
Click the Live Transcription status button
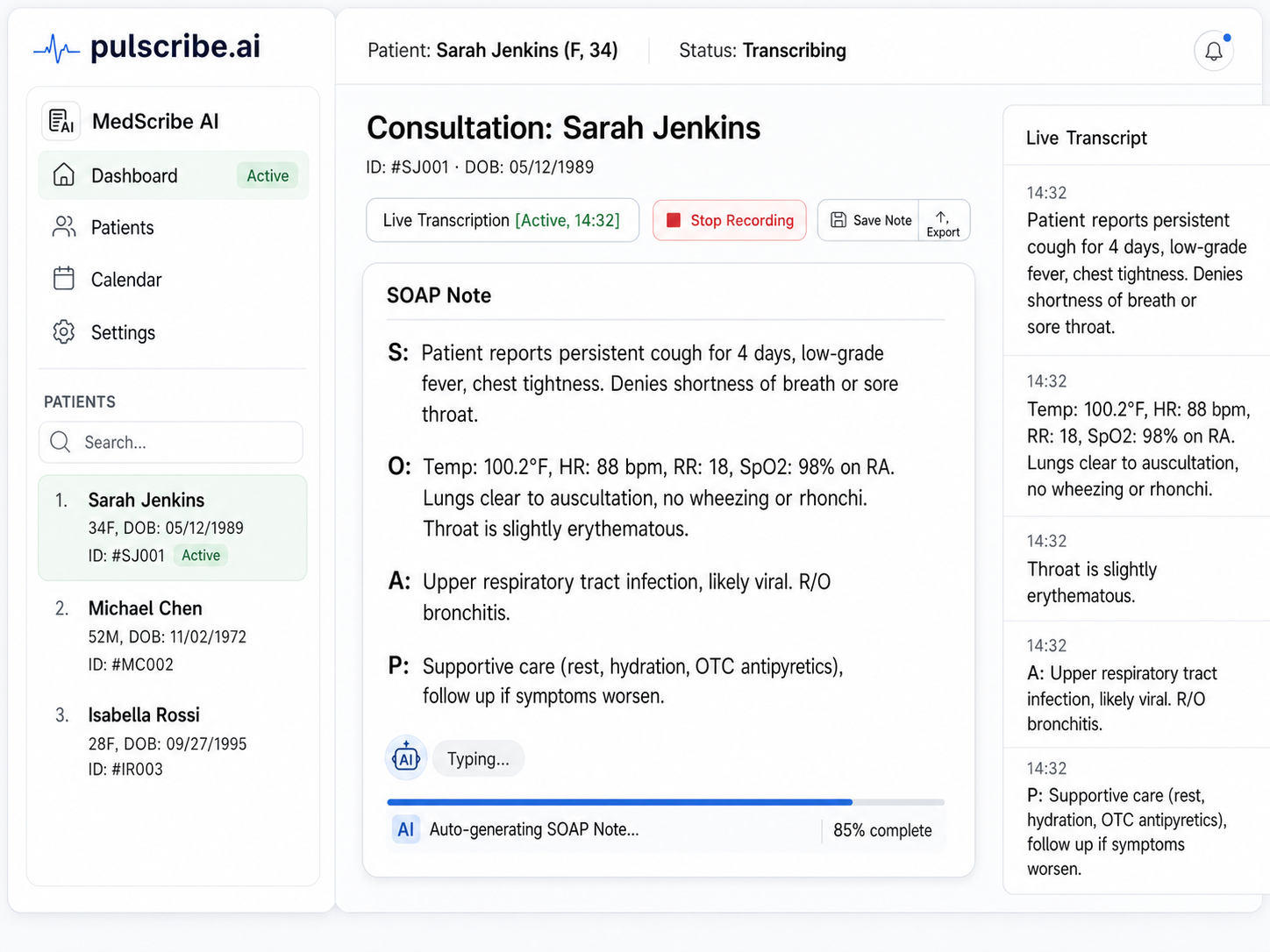502,220
